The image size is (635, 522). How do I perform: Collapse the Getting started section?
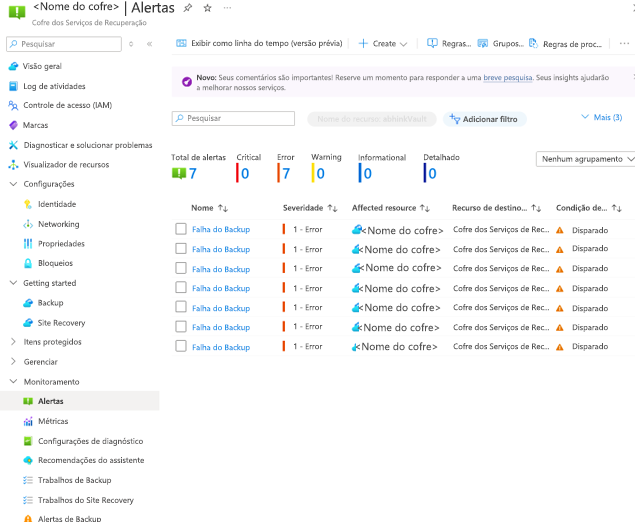pyautogui.click(x=13, y=283)
